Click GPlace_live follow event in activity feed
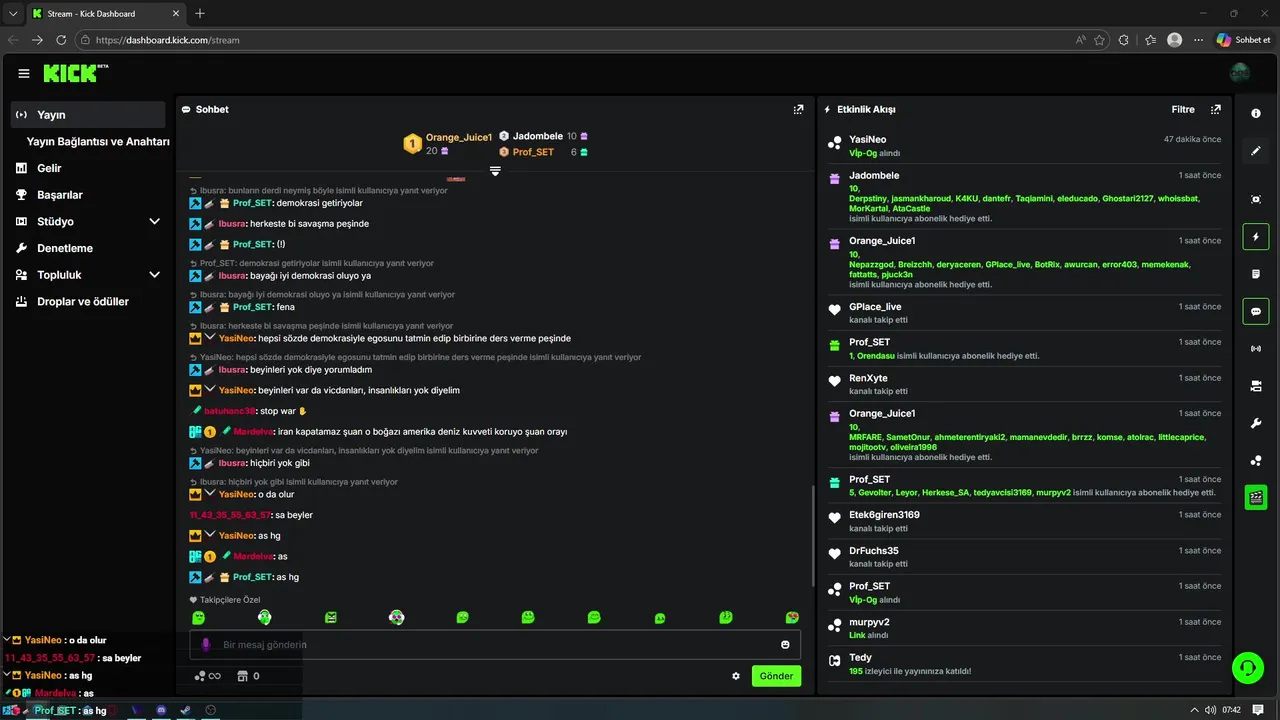 [1025, 313]
